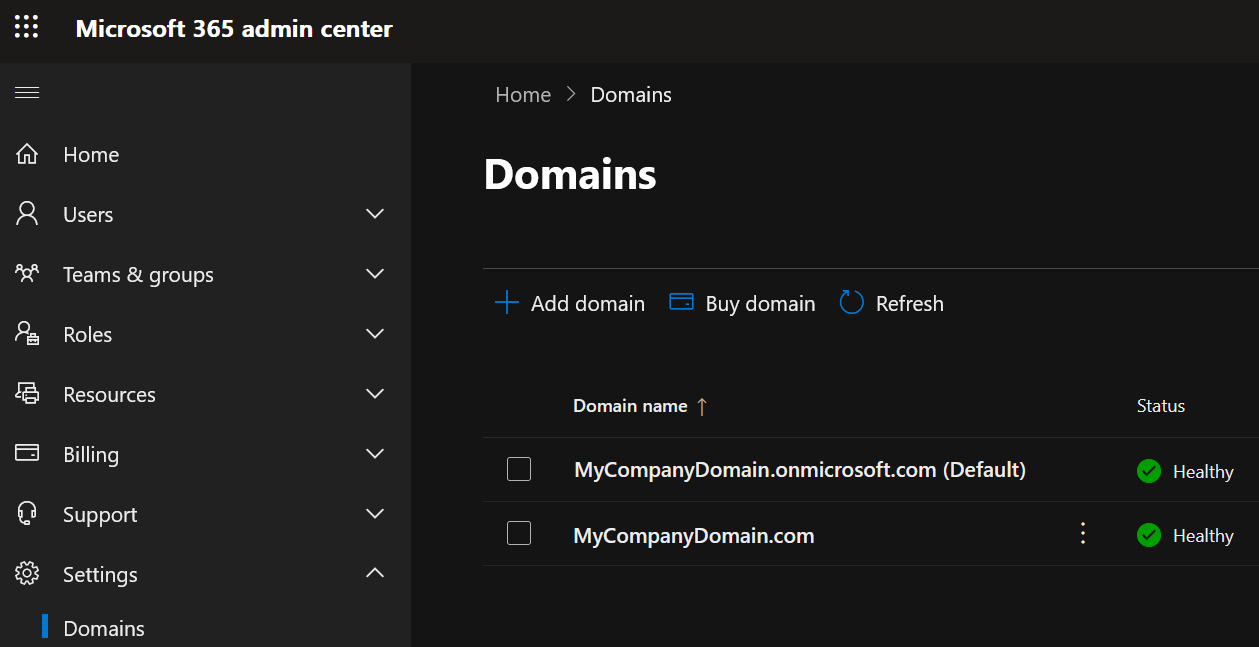Click the circular Refresh icon
Screen dimensions: 1259x647
coord(851,303)
